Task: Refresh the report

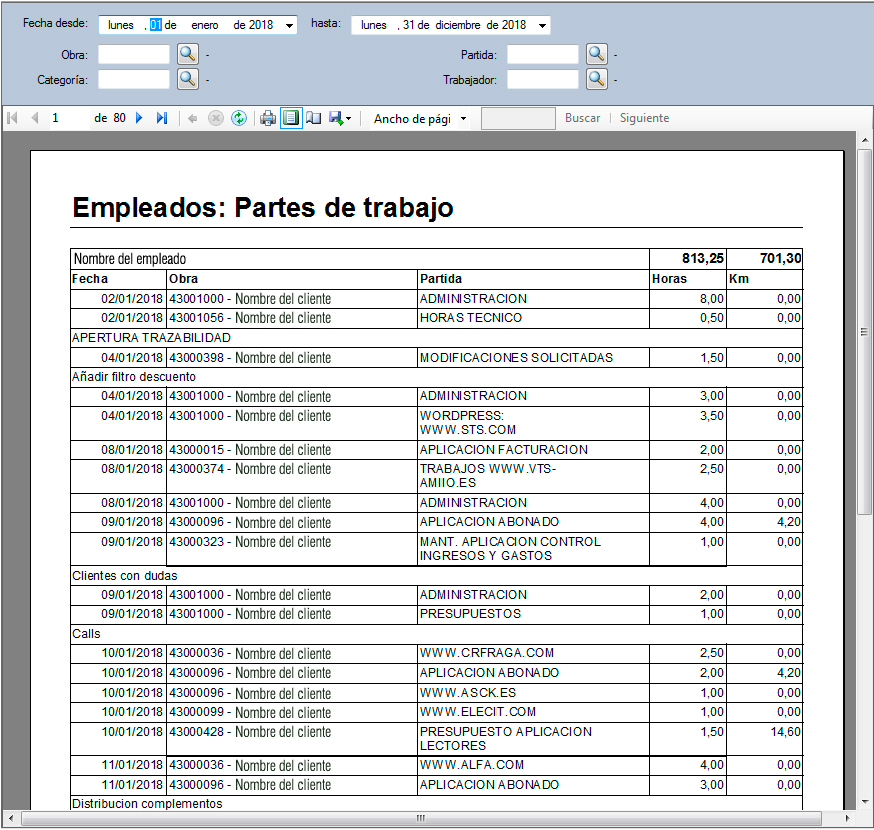Action: (x=239, y=118)
